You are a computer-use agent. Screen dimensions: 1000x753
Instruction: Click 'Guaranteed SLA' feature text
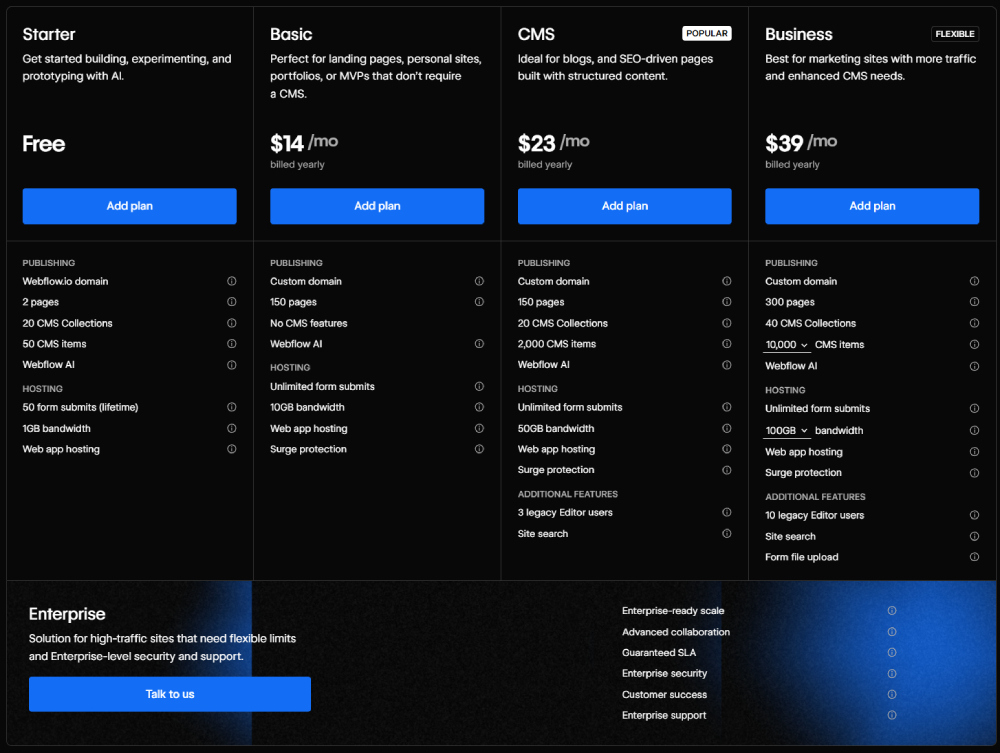point(659,653)
